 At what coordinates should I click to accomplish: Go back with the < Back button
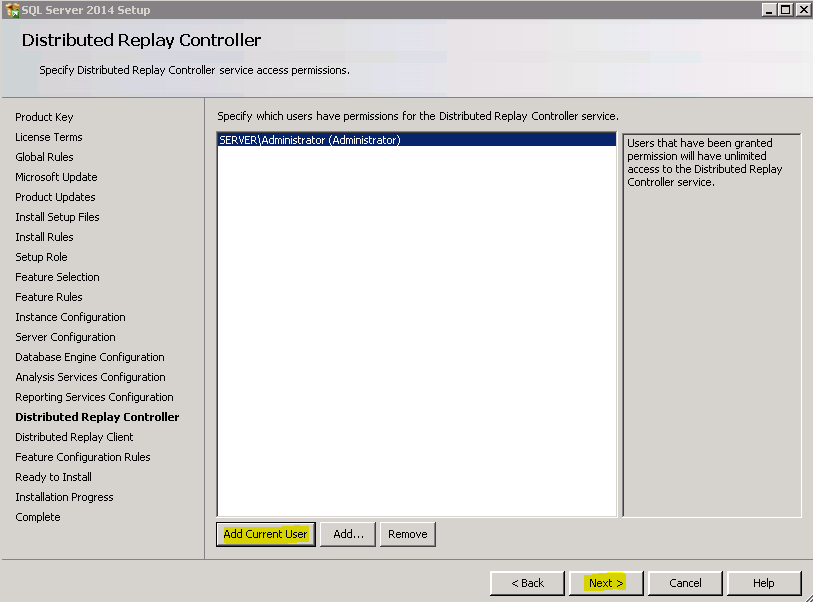(x=527, y=583)
